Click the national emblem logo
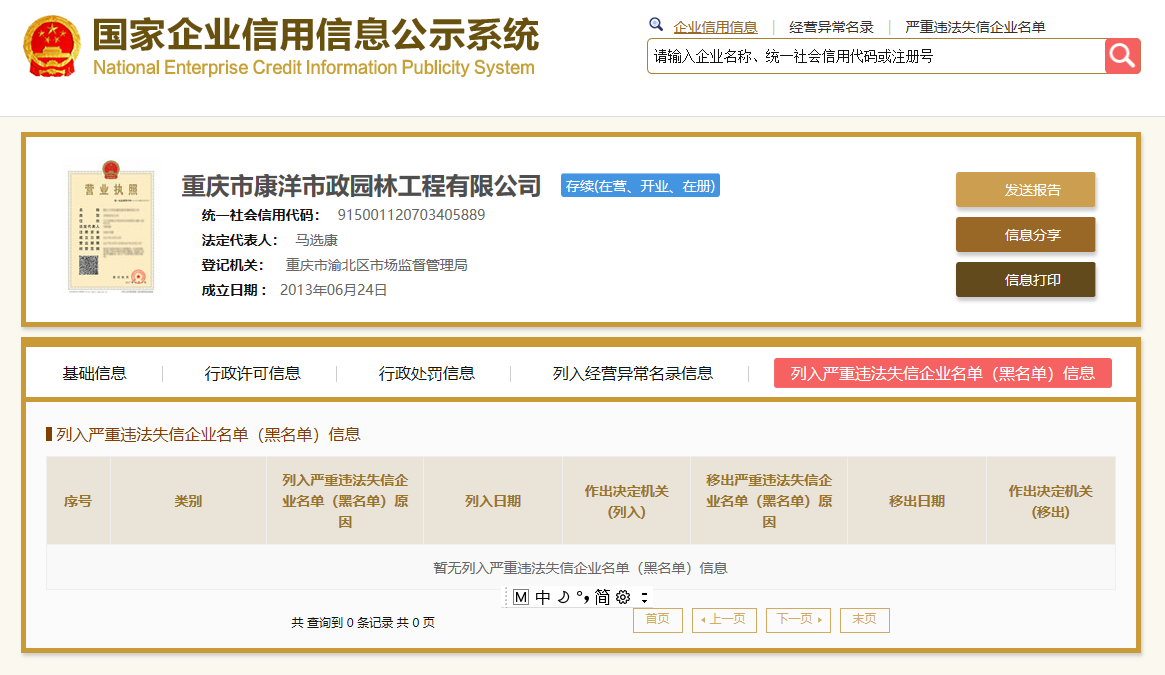The image size is (1165, 675). click(52, 47)
